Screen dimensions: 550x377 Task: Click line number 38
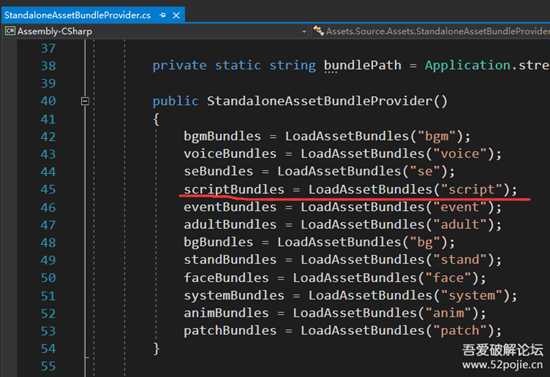point(48,66)
